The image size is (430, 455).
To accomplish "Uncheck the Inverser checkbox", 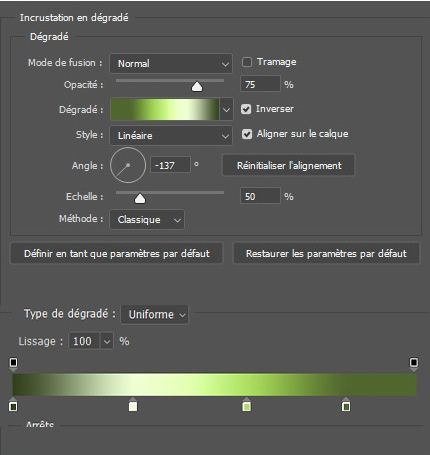I will (246, 109).
